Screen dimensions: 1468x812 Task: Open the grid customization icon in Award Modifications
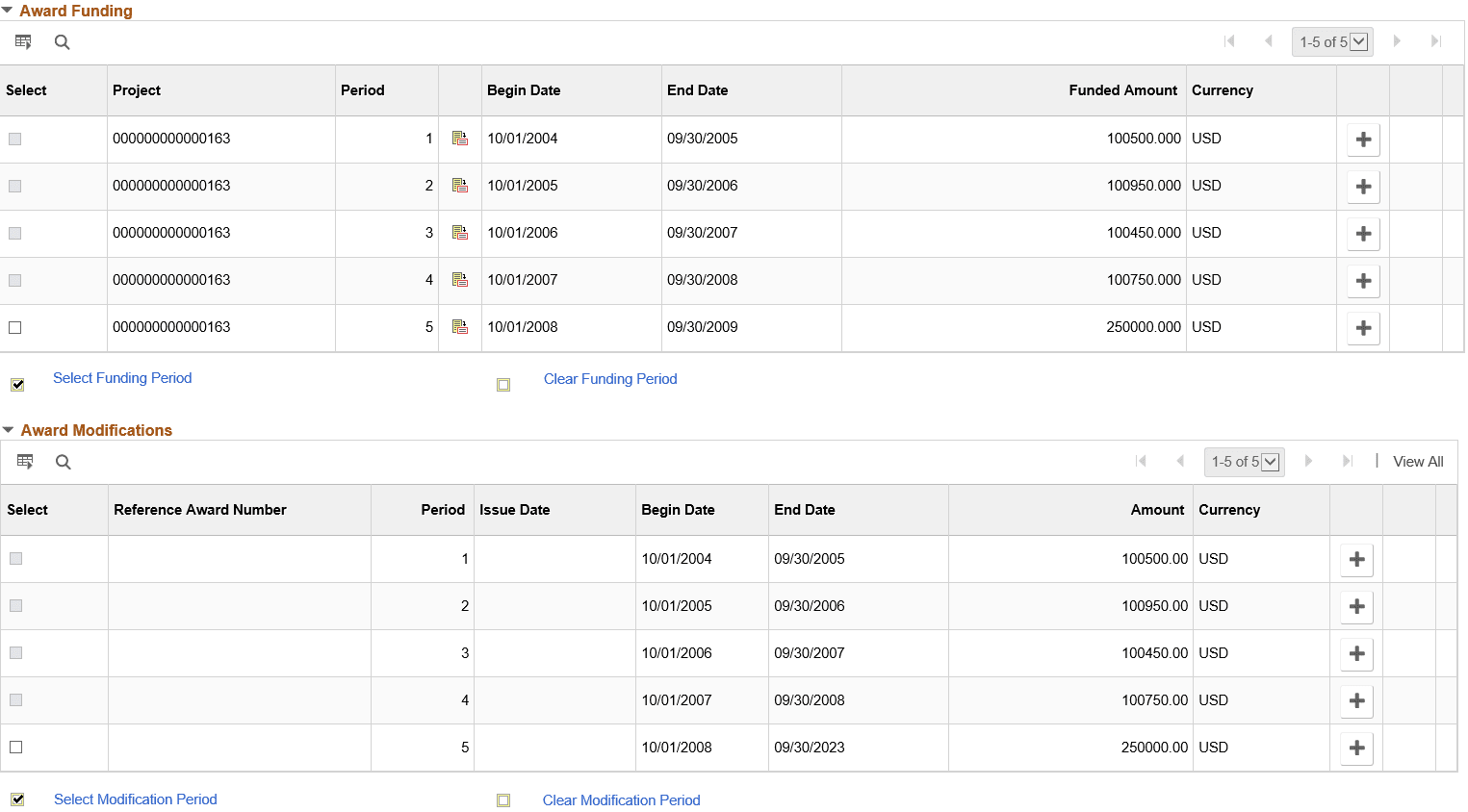pos(24,462)
